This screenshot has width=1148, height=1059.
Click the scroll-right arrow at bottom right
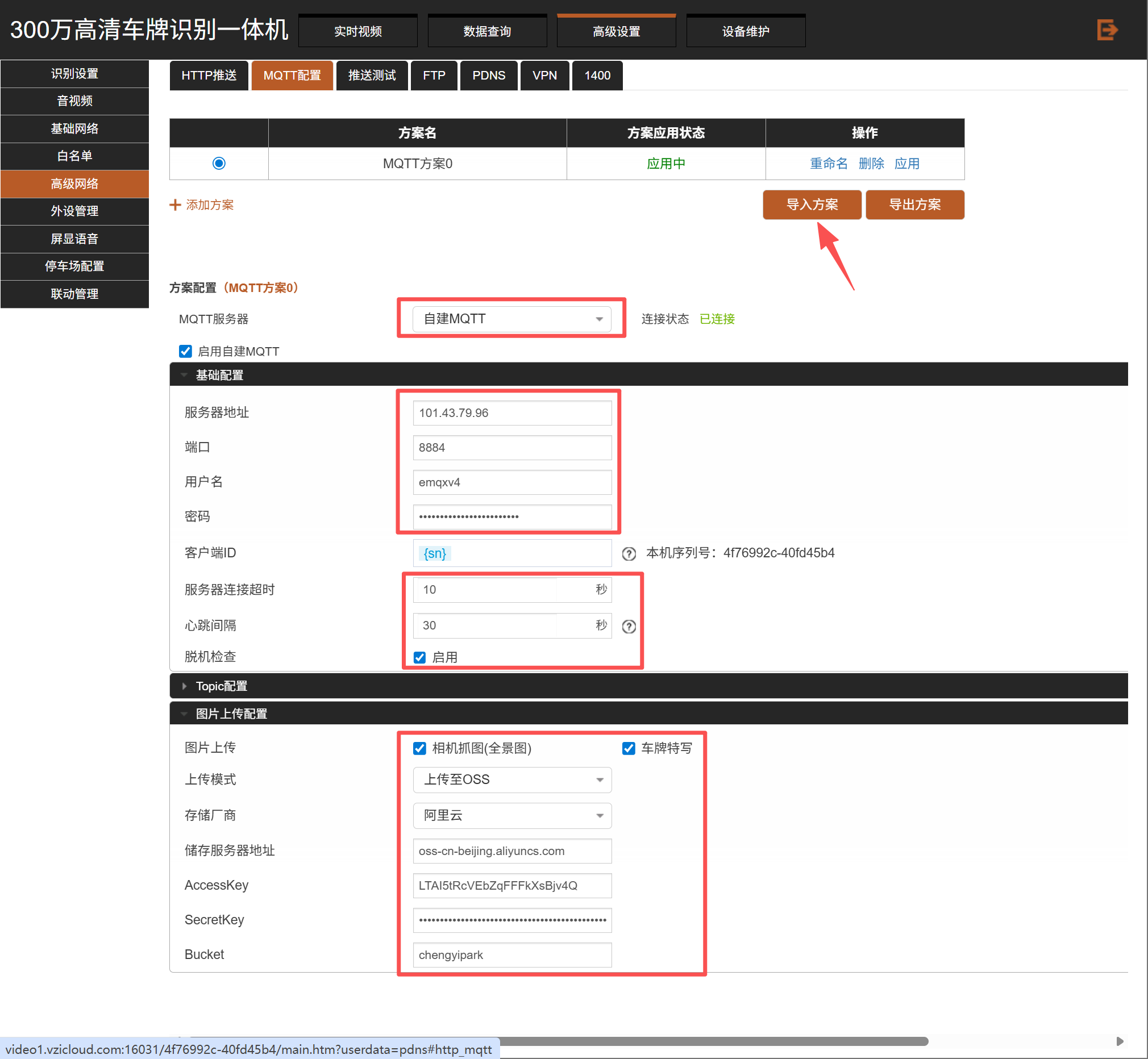tap(1120, 1041)
